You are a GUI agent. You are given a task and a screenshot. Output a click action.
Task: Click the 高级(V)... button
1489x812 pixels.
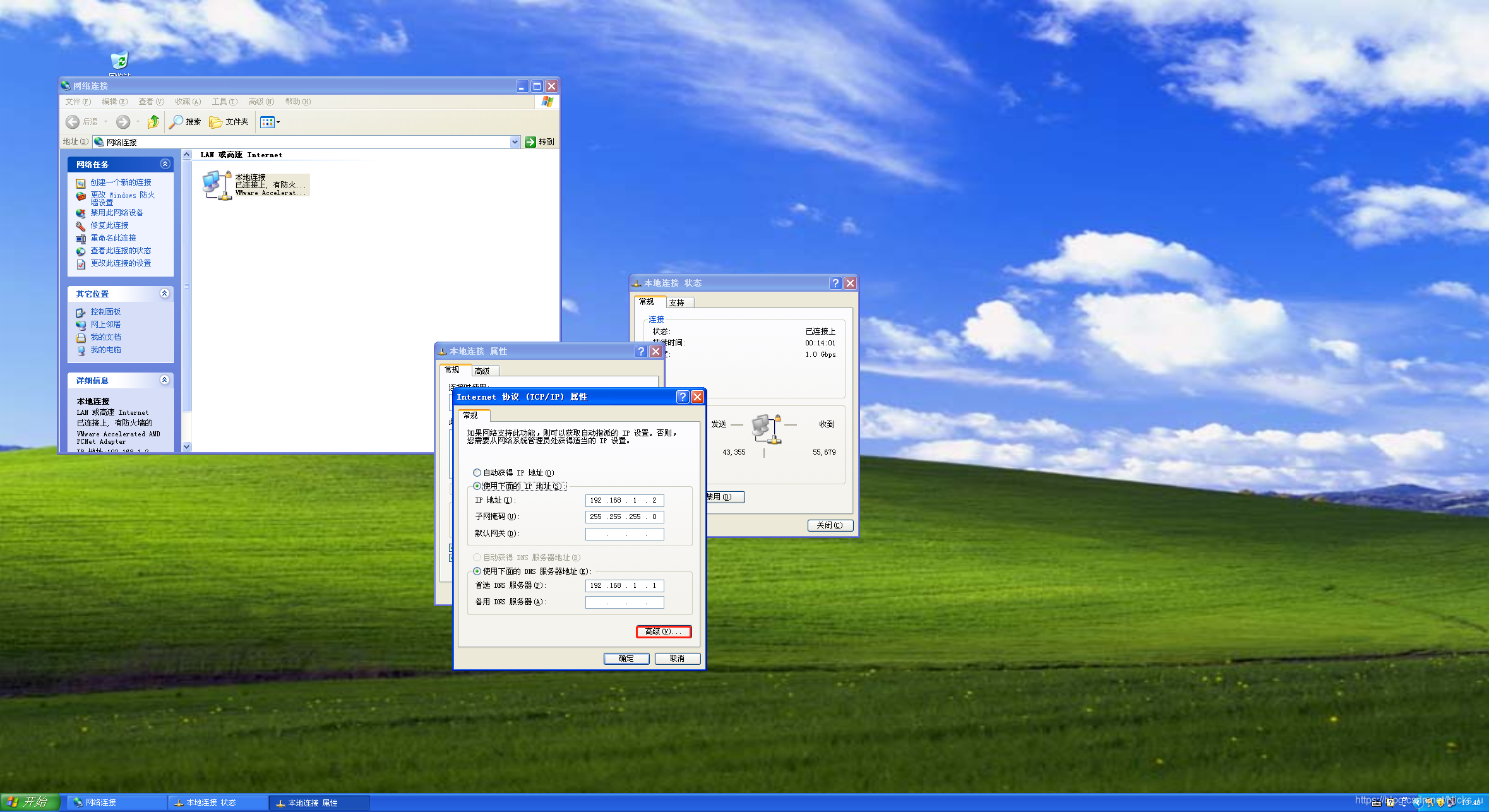pyautogui.click(x=663, y=632)
